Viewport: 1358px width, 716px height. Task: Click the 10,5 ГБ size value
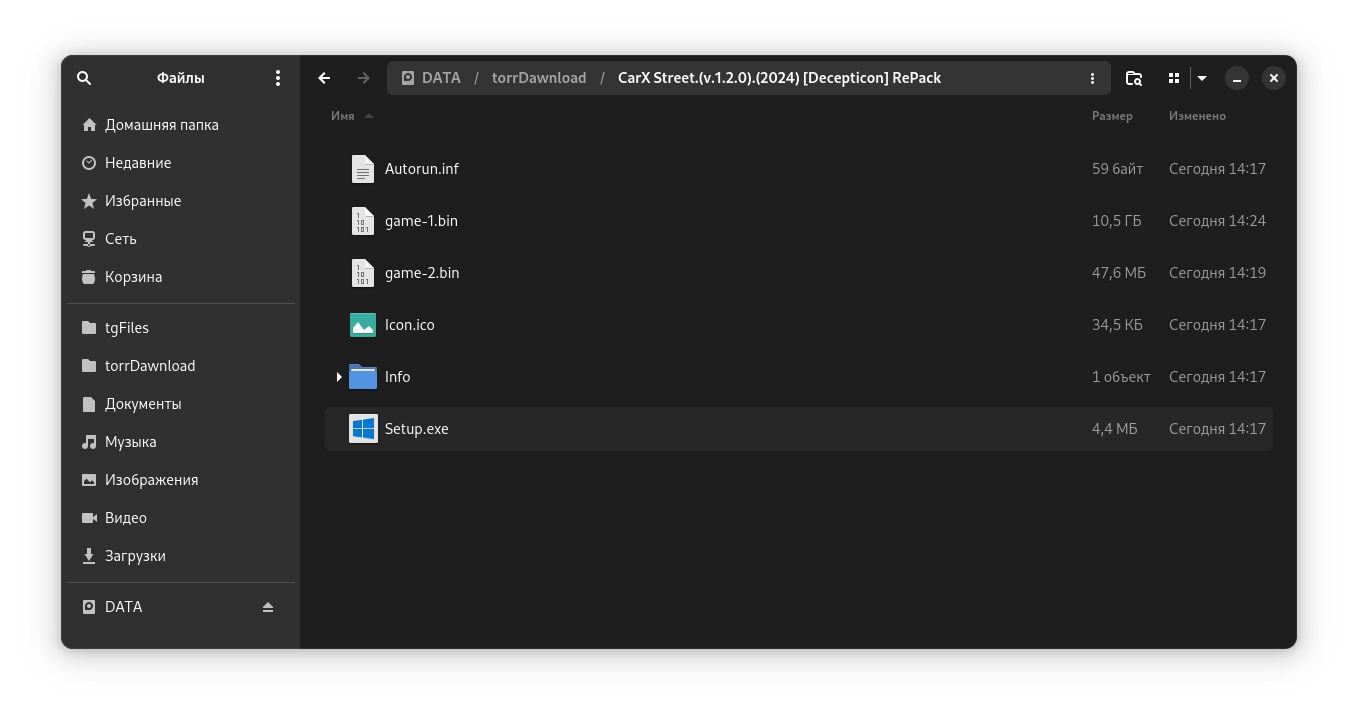pos(1116,221)
